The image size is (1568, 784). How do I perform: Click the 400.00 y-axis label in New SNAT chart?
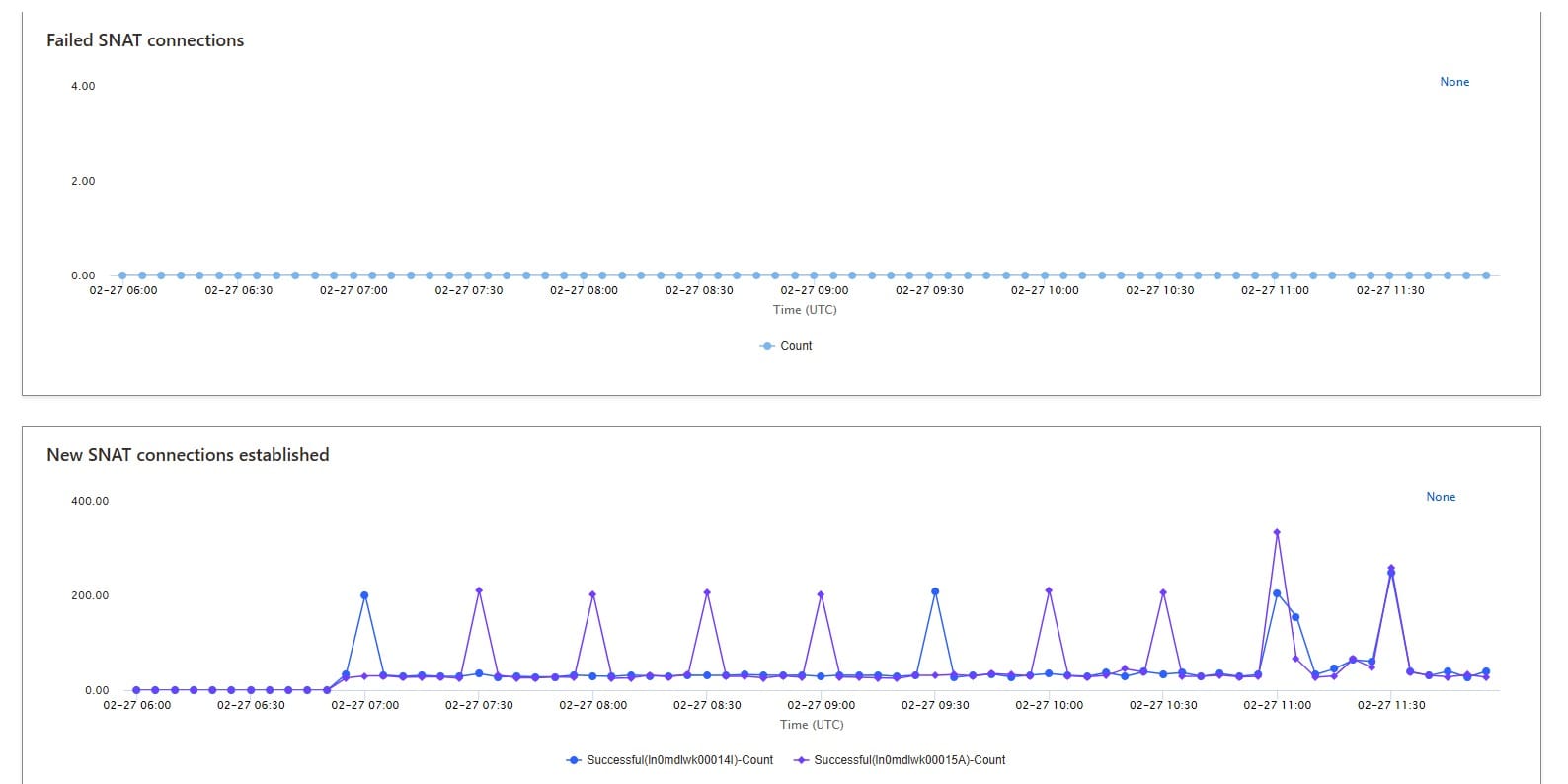[x=90, y=502]
